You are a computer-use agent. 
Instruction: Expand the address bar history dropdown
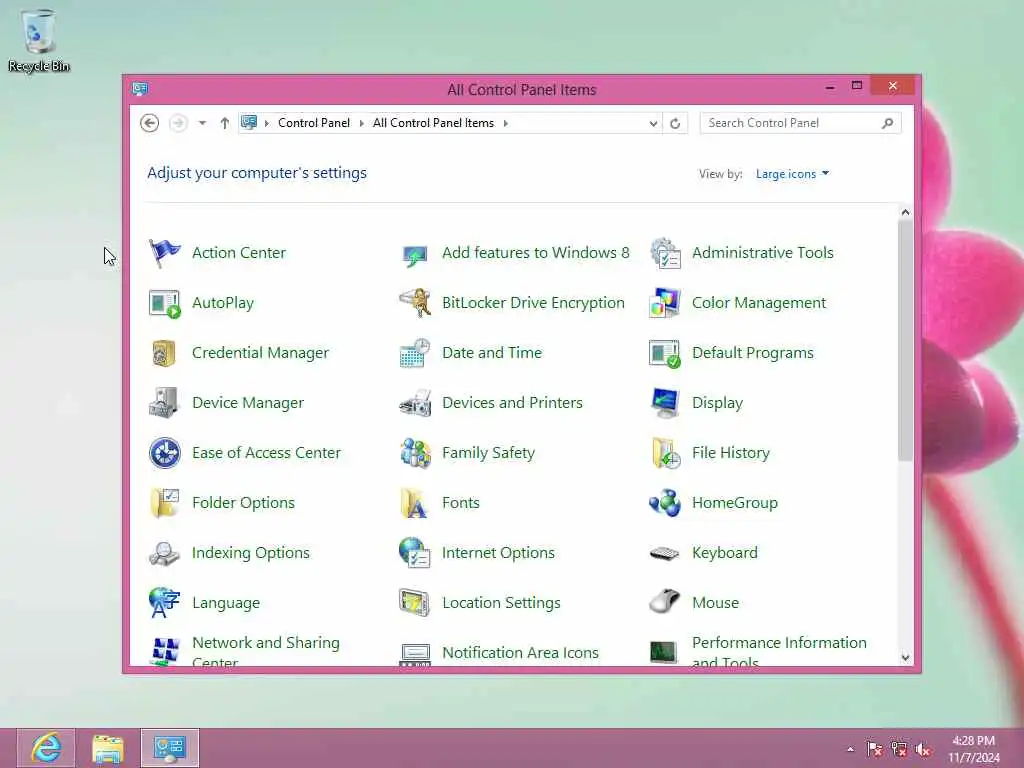pyautogui.click(x=653, y=123)
